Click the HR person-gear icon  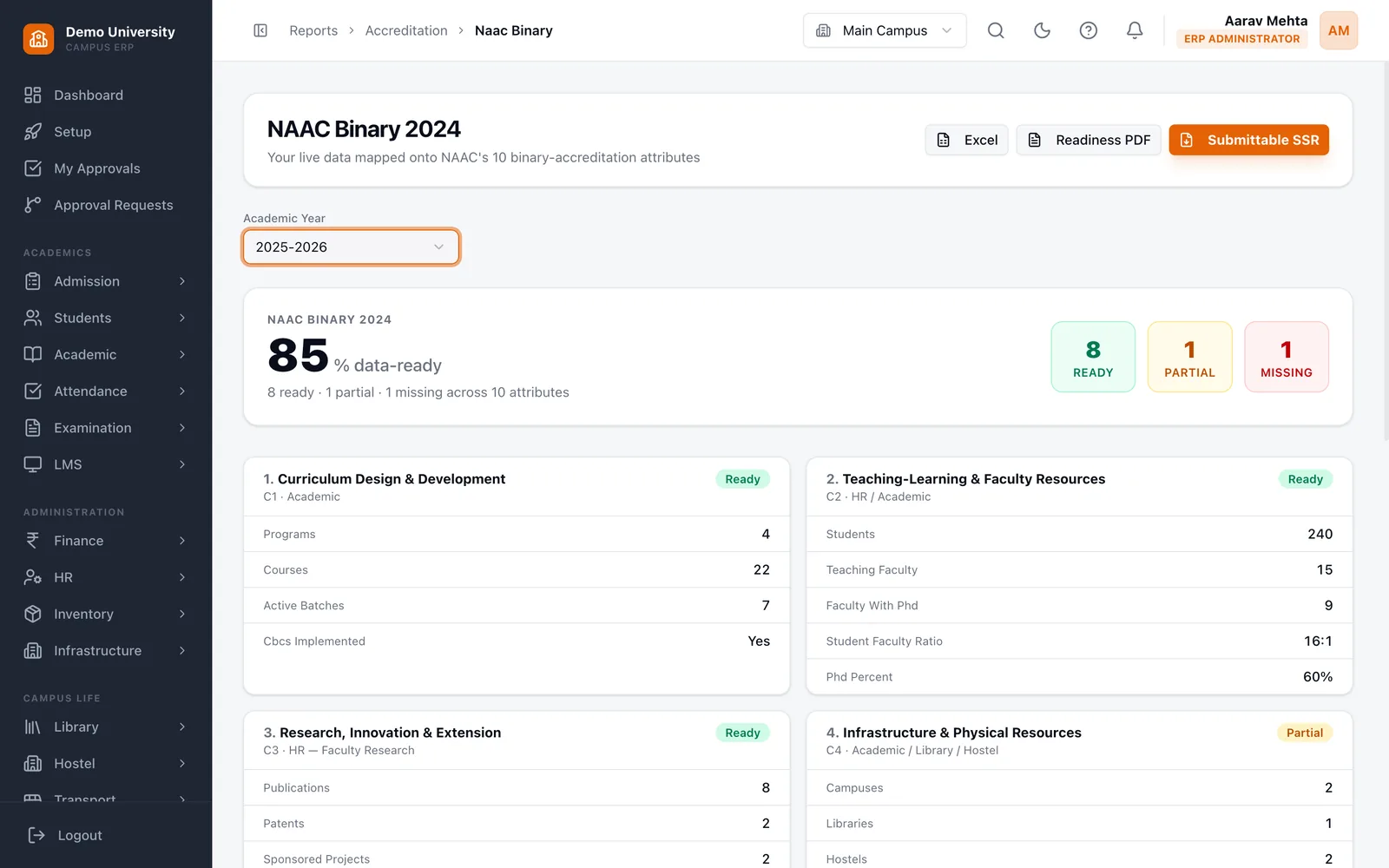coord(33,577)
